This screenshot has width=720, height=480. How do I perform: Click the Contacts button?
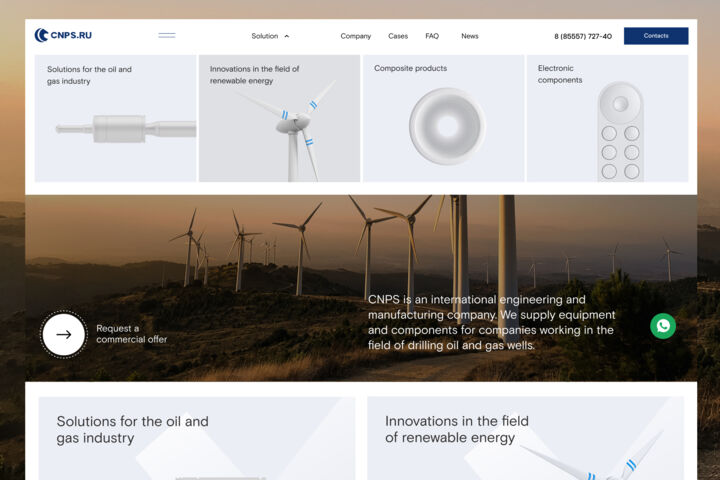pyautogui.click(x=656, y=36)
